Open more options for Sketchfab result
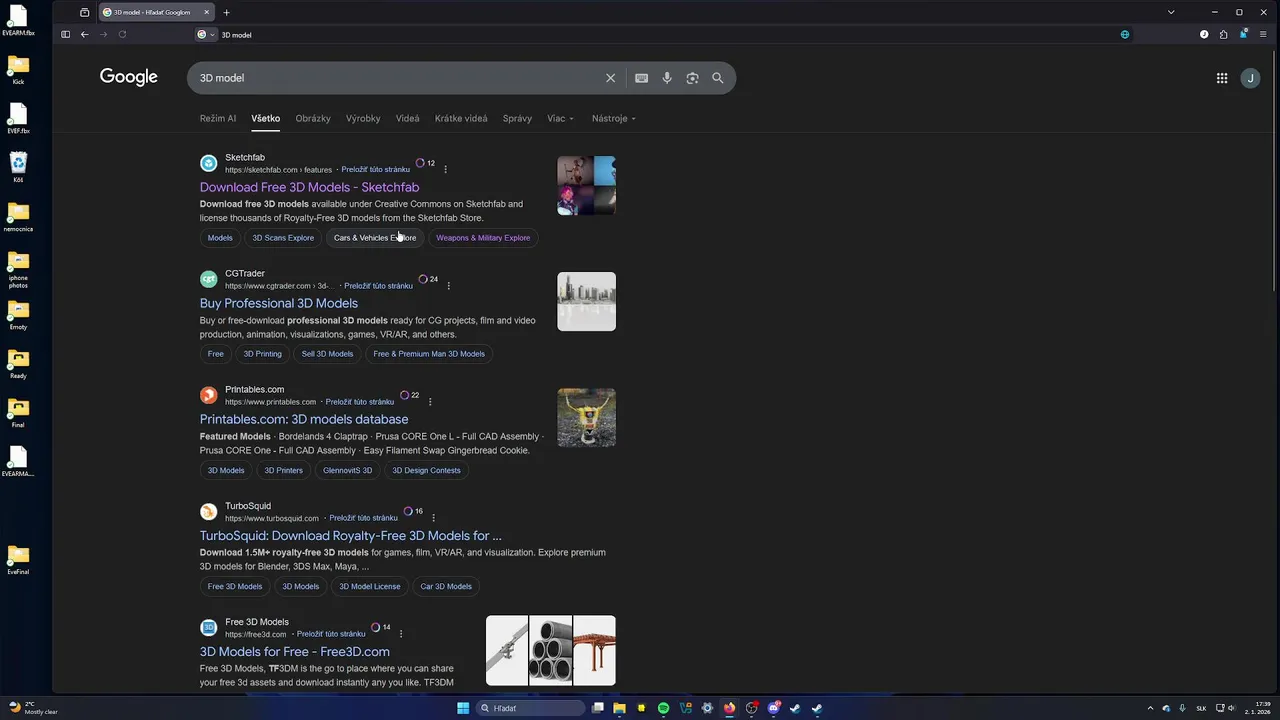The image size is (1280, 720). tap(445, 169)
